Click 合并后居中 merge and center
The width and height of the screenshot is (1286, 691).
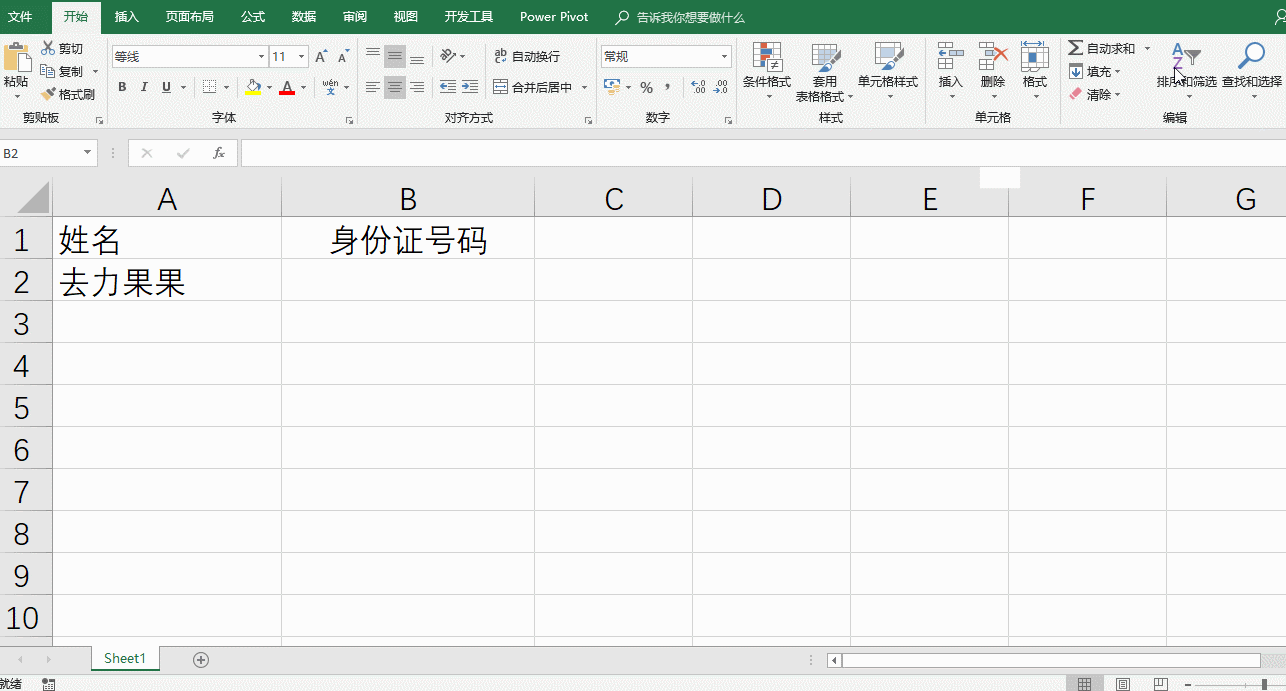coord(533,87)
